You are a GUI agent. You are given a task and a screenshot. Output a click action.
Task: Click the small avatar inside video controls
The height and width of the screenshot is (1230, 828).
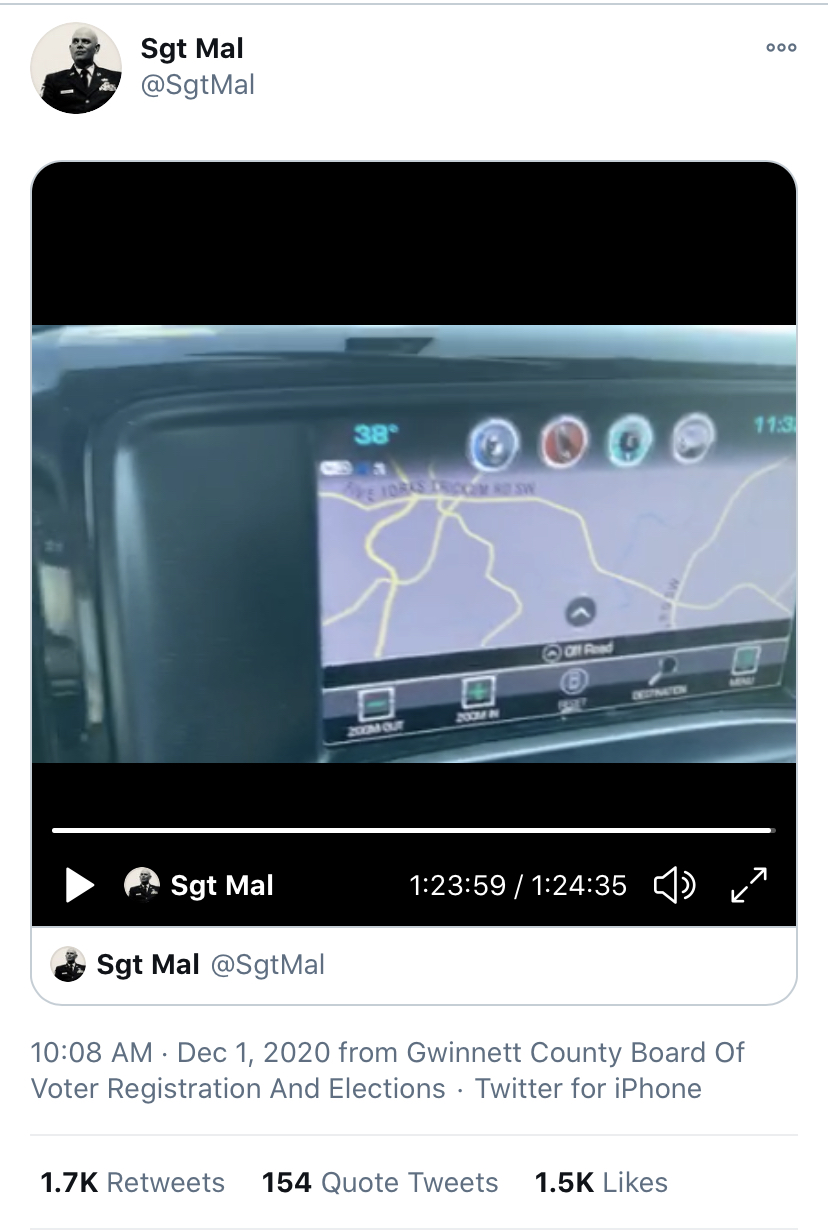[x=142, y=884]
